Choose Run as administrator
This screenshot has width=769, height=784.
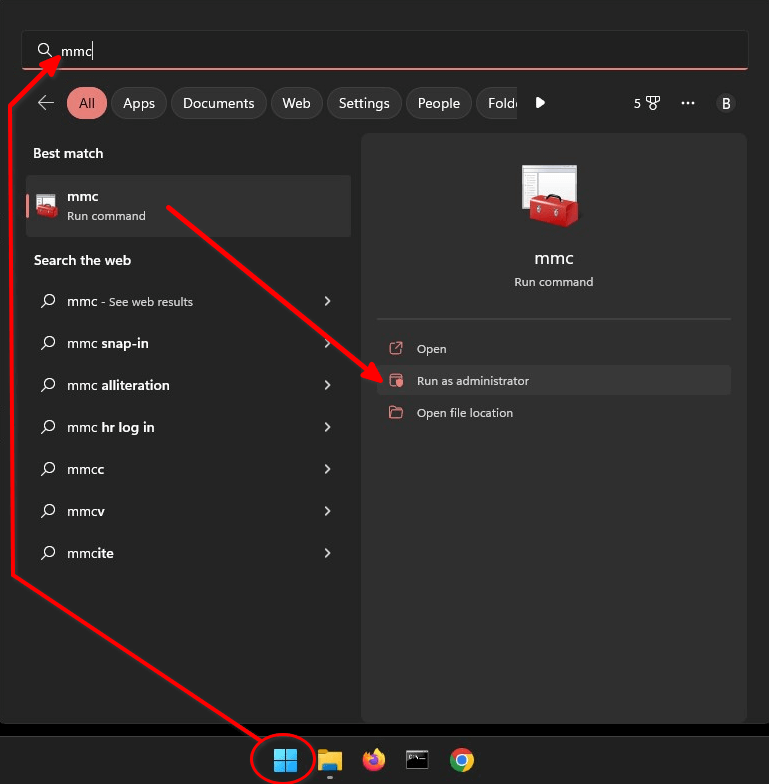[472, 381]
